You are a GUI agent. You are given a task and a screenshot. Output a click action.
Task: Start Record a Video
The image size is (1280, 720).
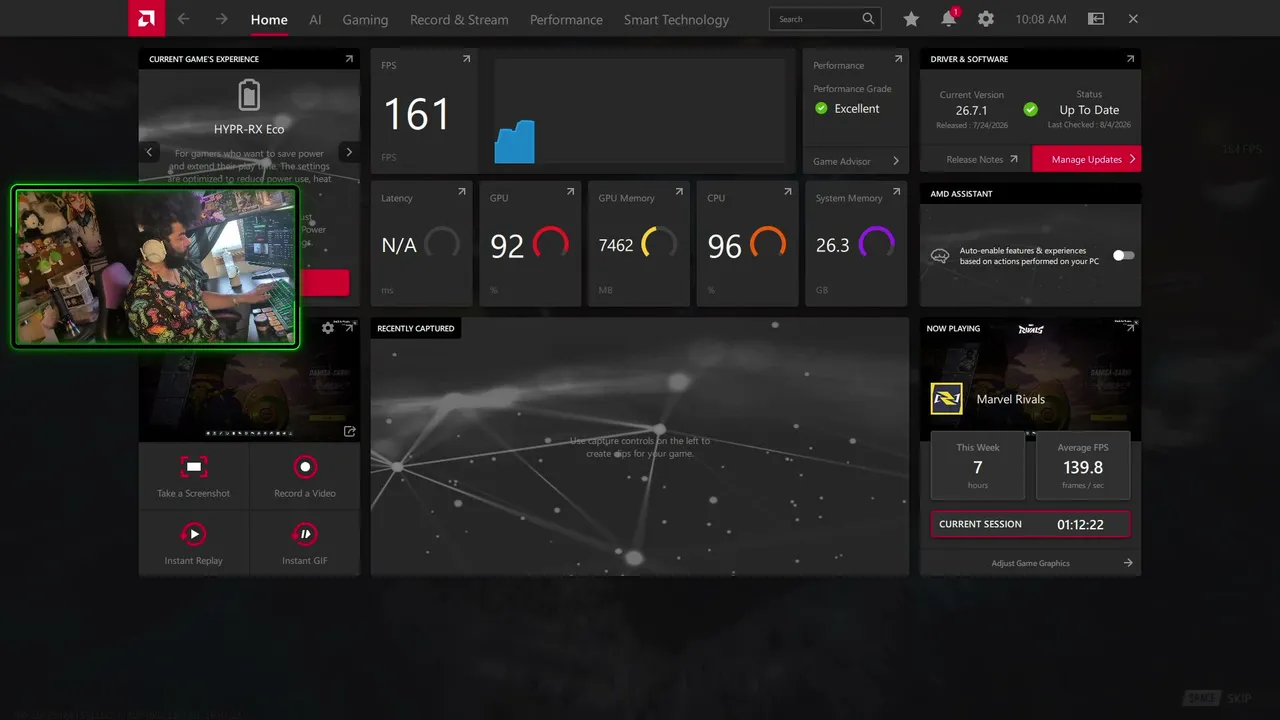pos(305,477)
